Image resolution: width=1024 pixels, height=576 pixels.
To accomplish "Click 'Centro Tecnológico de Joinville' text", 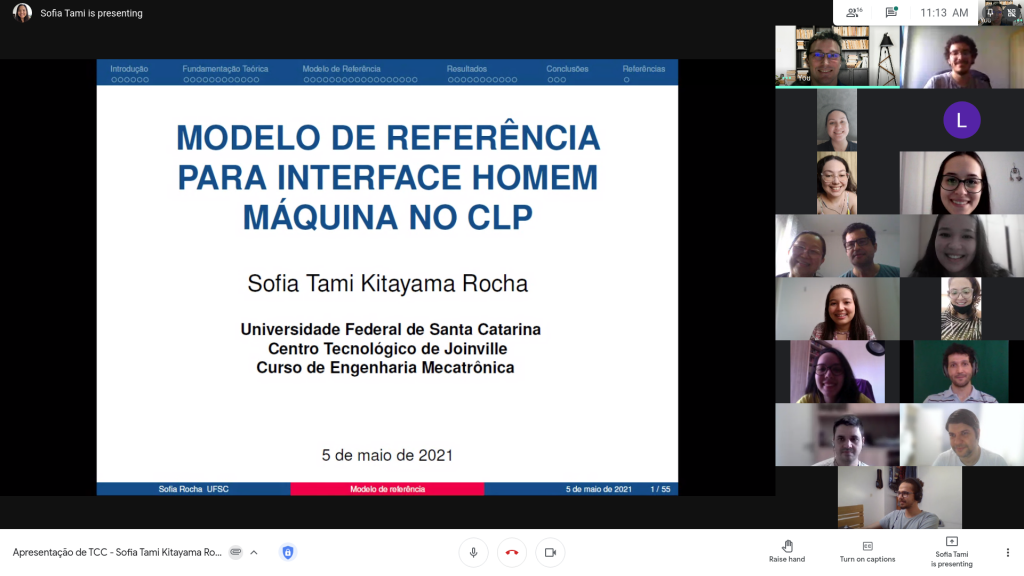I will (387, 349).
